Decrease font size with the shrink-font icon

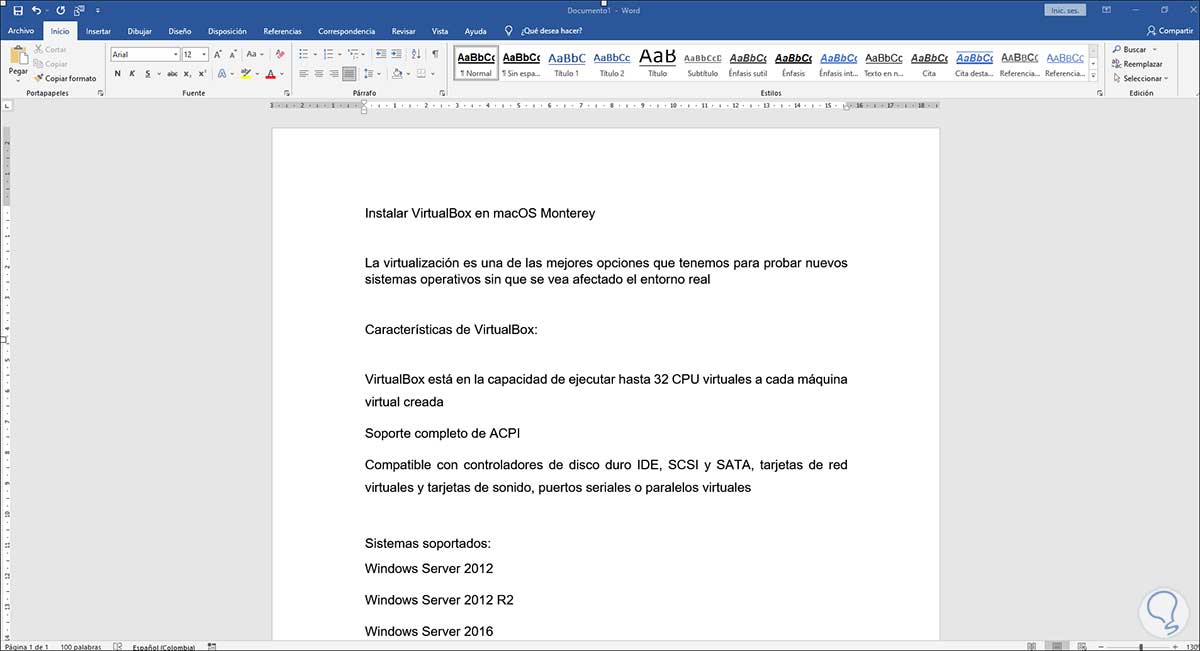233,54
